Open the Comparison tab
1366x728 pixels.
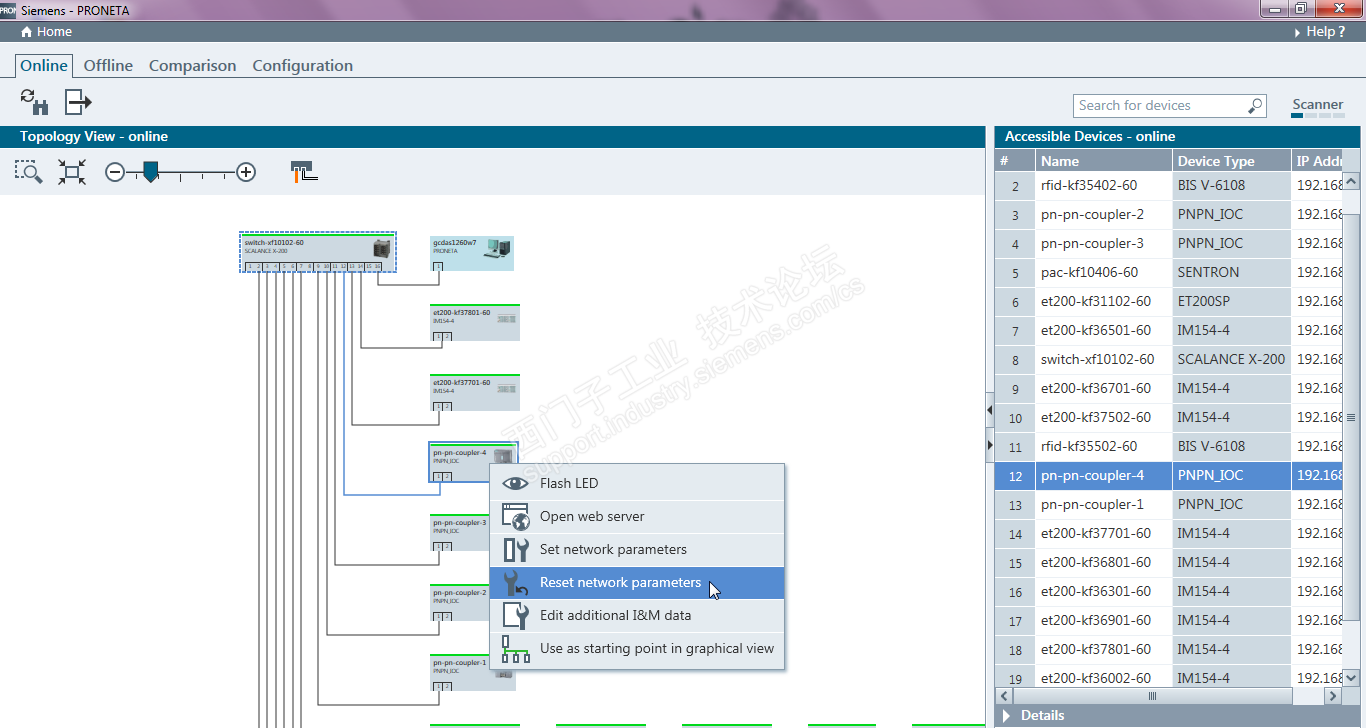[193, 66]
